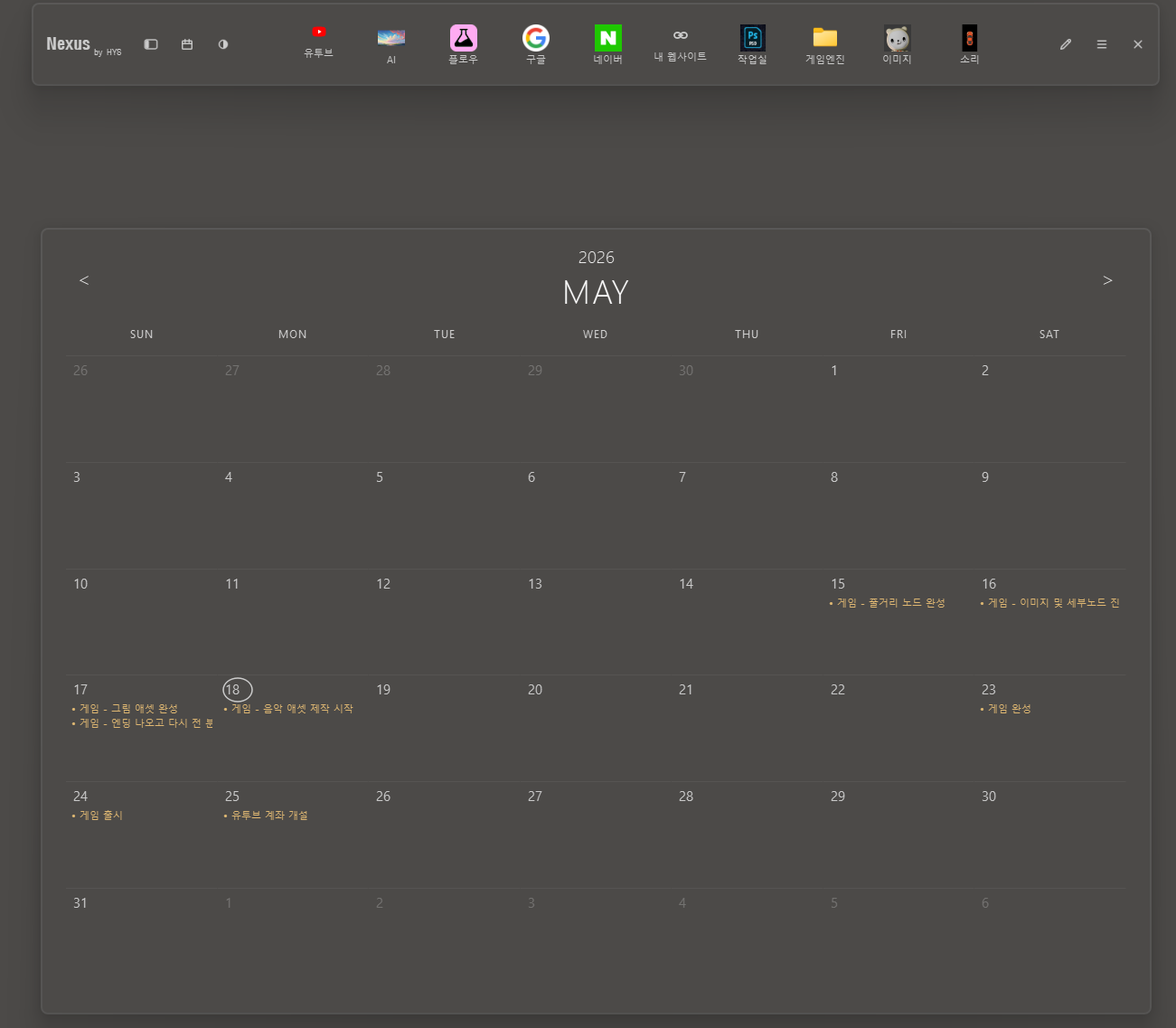Toggle the sidebar panel icon

click(x=151, y=44)
